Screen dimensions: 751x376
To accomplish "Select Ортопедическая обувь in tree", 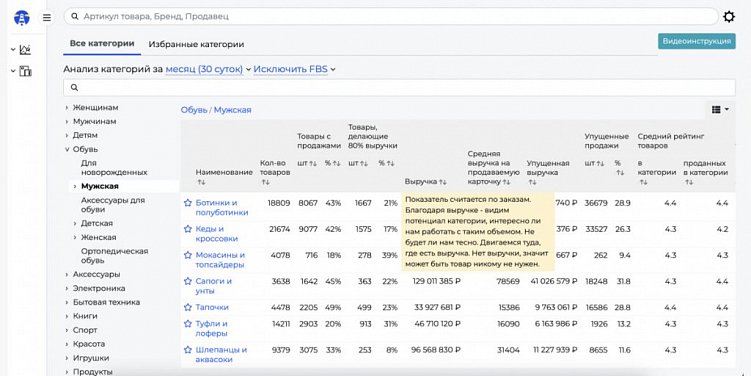I will click(x=114, y=256).
